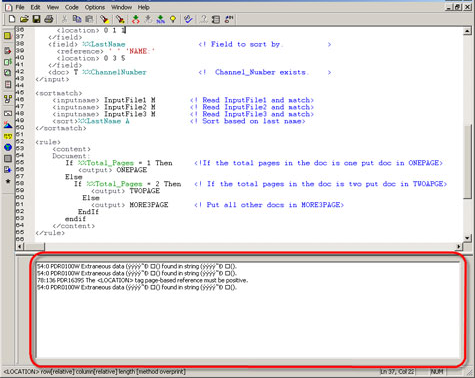Click the blue mountain sidebar icon
The image size is (475, 378).
point(8,125)
